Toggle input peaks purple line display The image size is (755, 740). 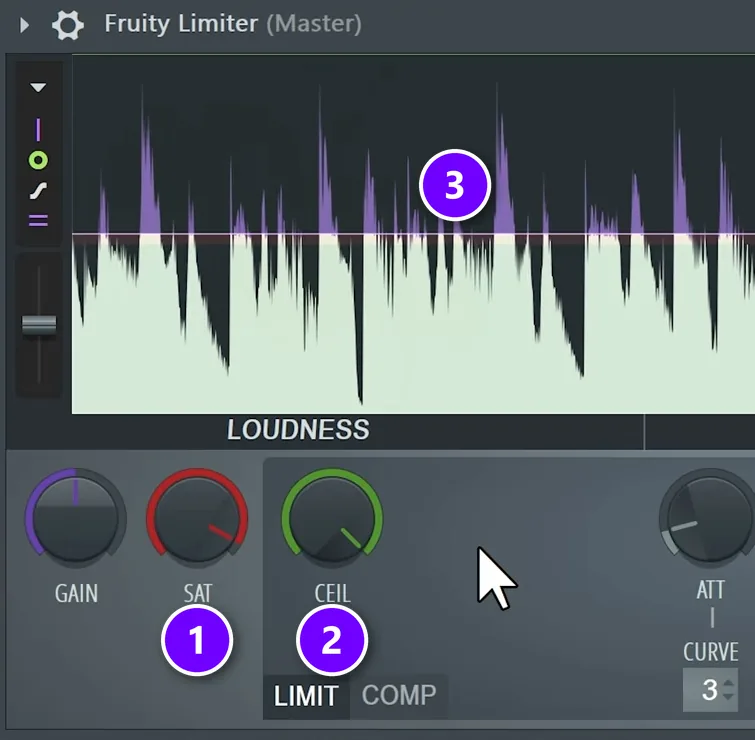click(38, 130)
